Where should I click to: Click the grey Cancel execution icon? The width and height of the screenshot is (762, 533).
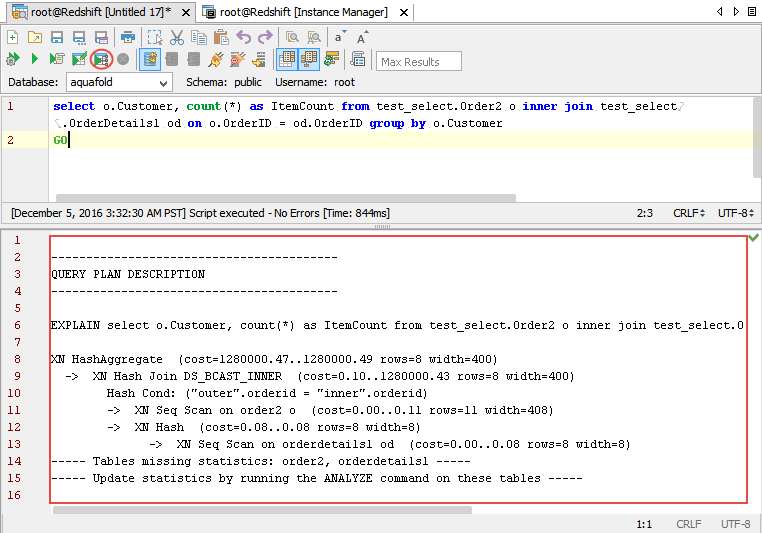(123, 59)
